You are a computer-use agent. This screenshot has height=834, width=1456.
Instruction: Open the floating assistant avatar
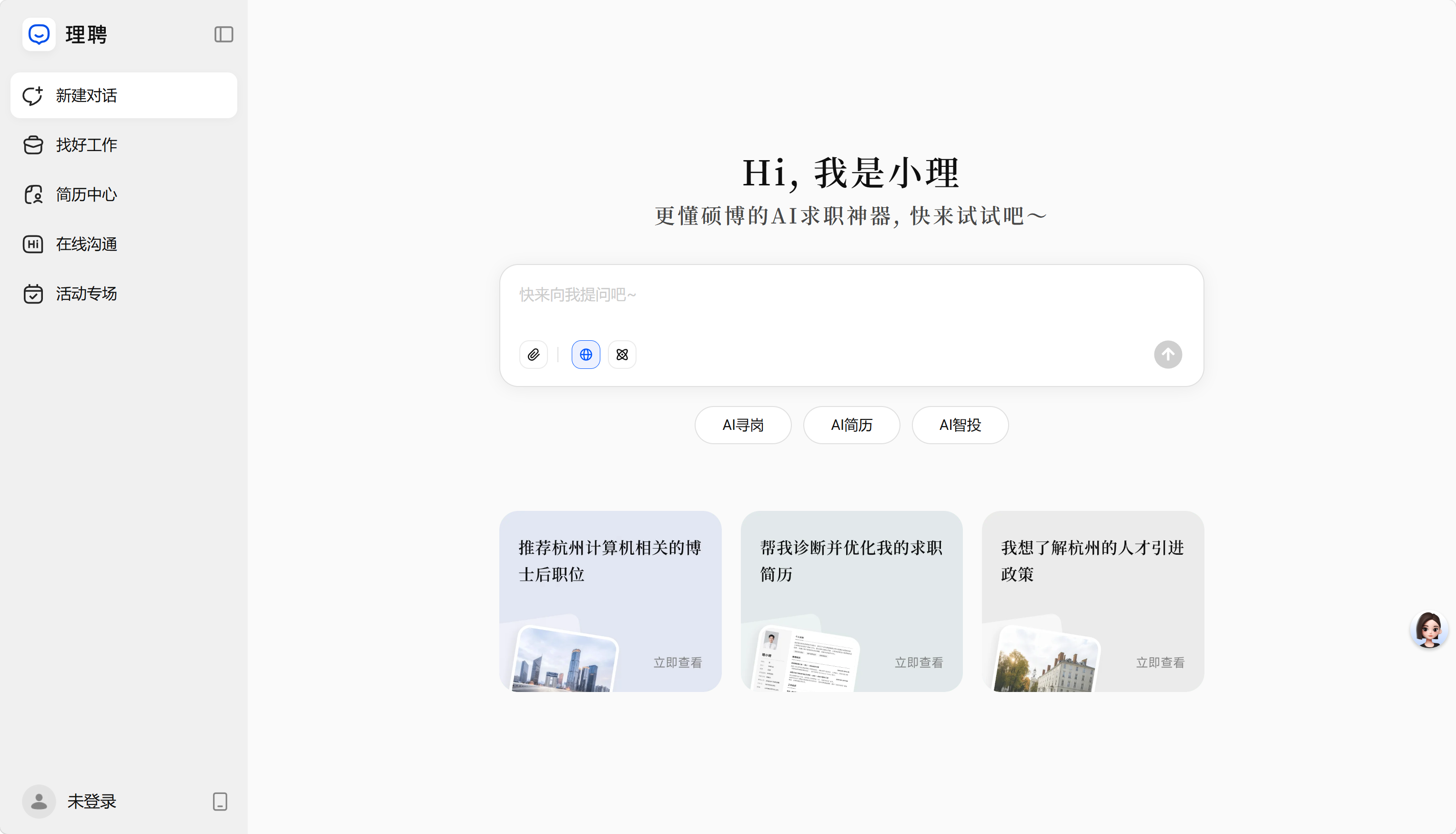(1428, 630)
